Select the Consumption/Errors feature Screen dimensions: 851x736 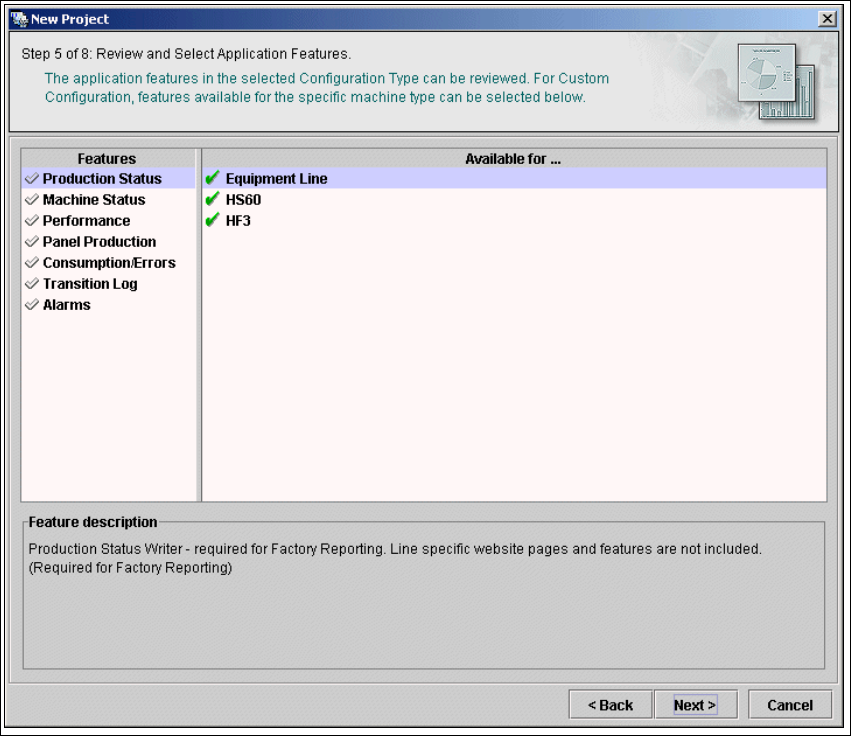109,263
